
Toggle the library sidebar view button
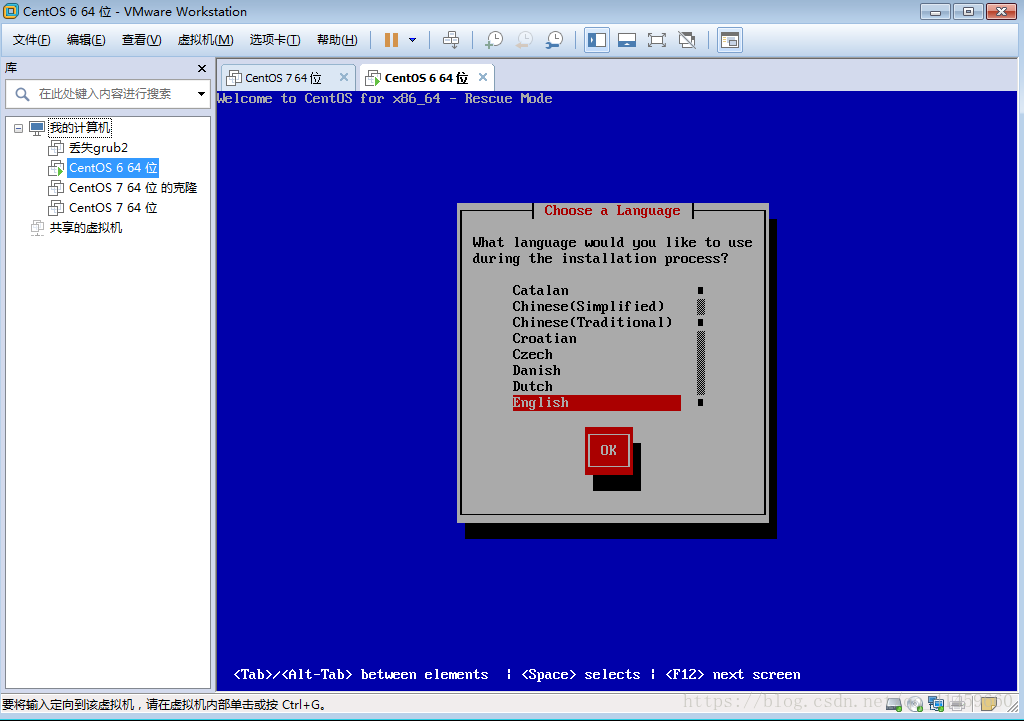pyautogui.click(x=597, y=40)
